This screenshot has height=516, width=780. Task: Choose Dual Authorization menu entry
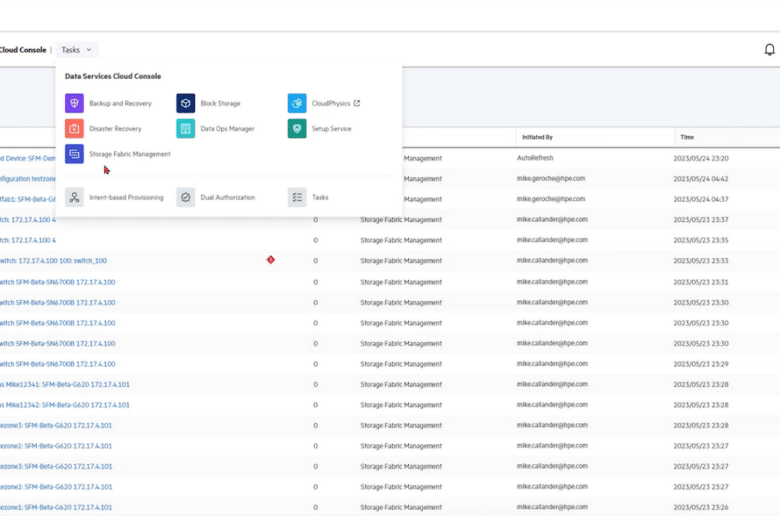tap(228, 198)
